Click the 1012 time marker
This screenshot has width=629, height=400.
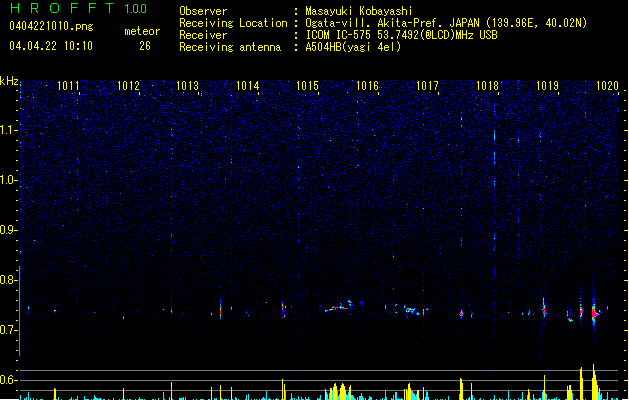pos(128,86)
